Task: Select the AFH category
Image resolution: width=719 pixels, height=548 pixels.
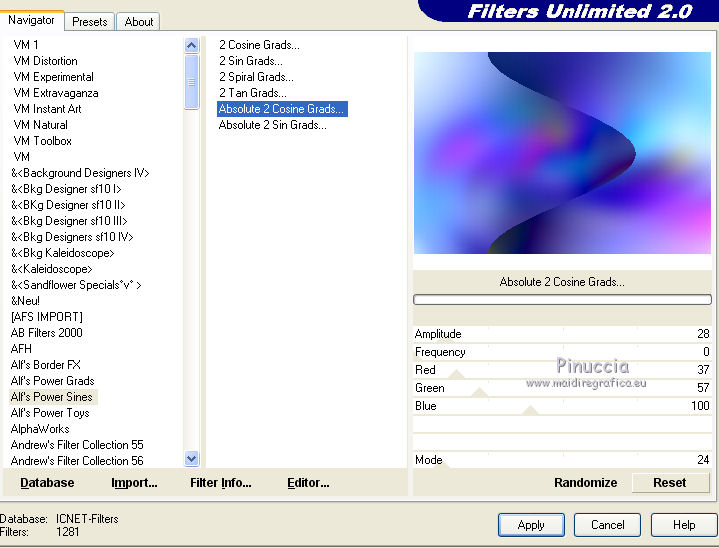Action: [21, 349]
